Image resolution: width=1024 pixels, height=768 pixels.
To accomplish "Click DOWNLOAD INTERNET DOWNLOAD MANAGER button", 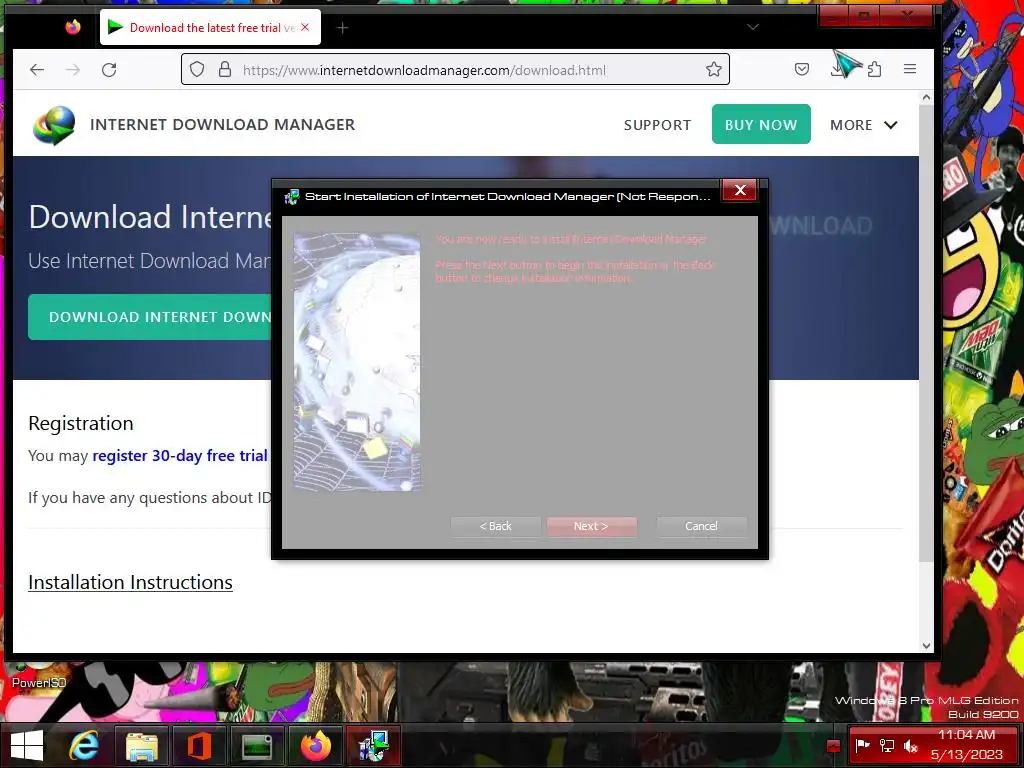I will (150, 317).
